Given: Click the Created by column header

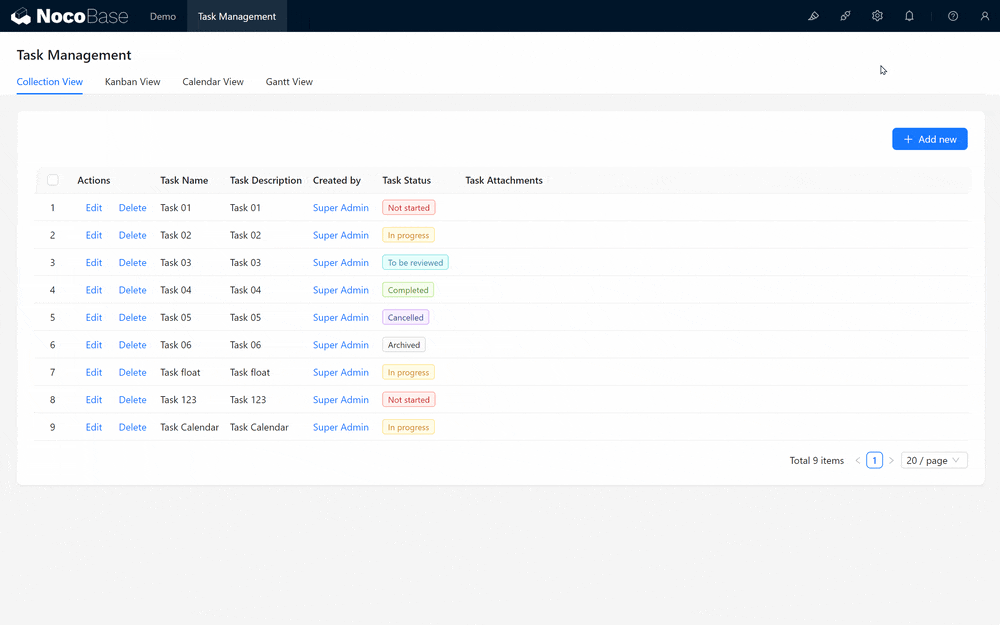Looking at the screenshot, I should [x=337, y=180].
